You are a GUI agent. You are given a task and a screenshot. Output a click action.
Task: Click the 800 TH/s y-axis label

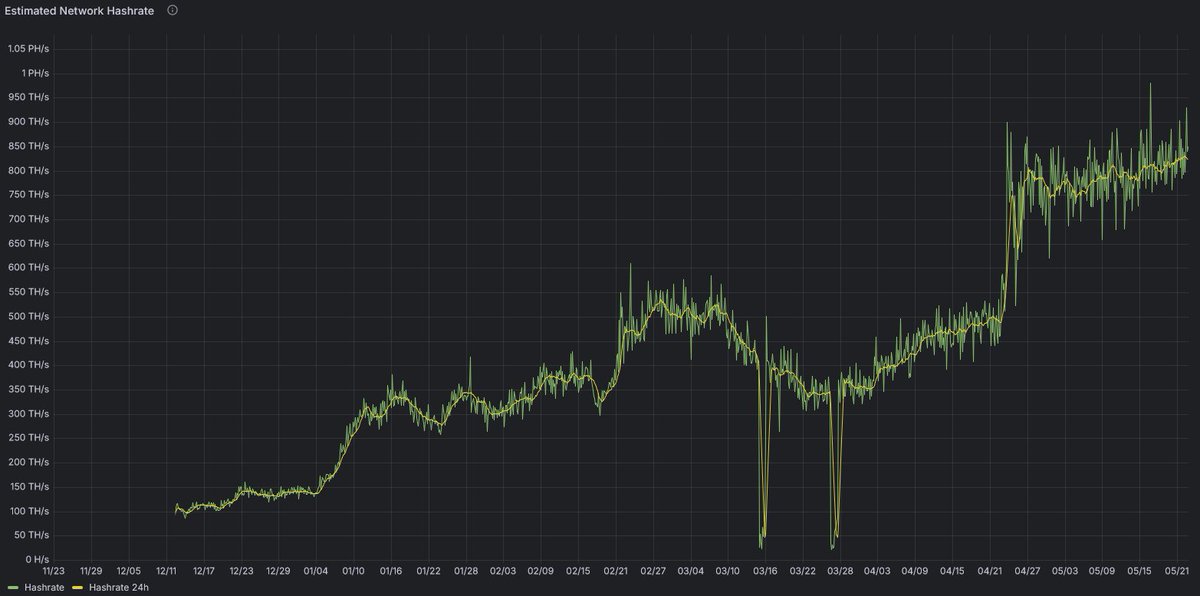coord(29,170)
